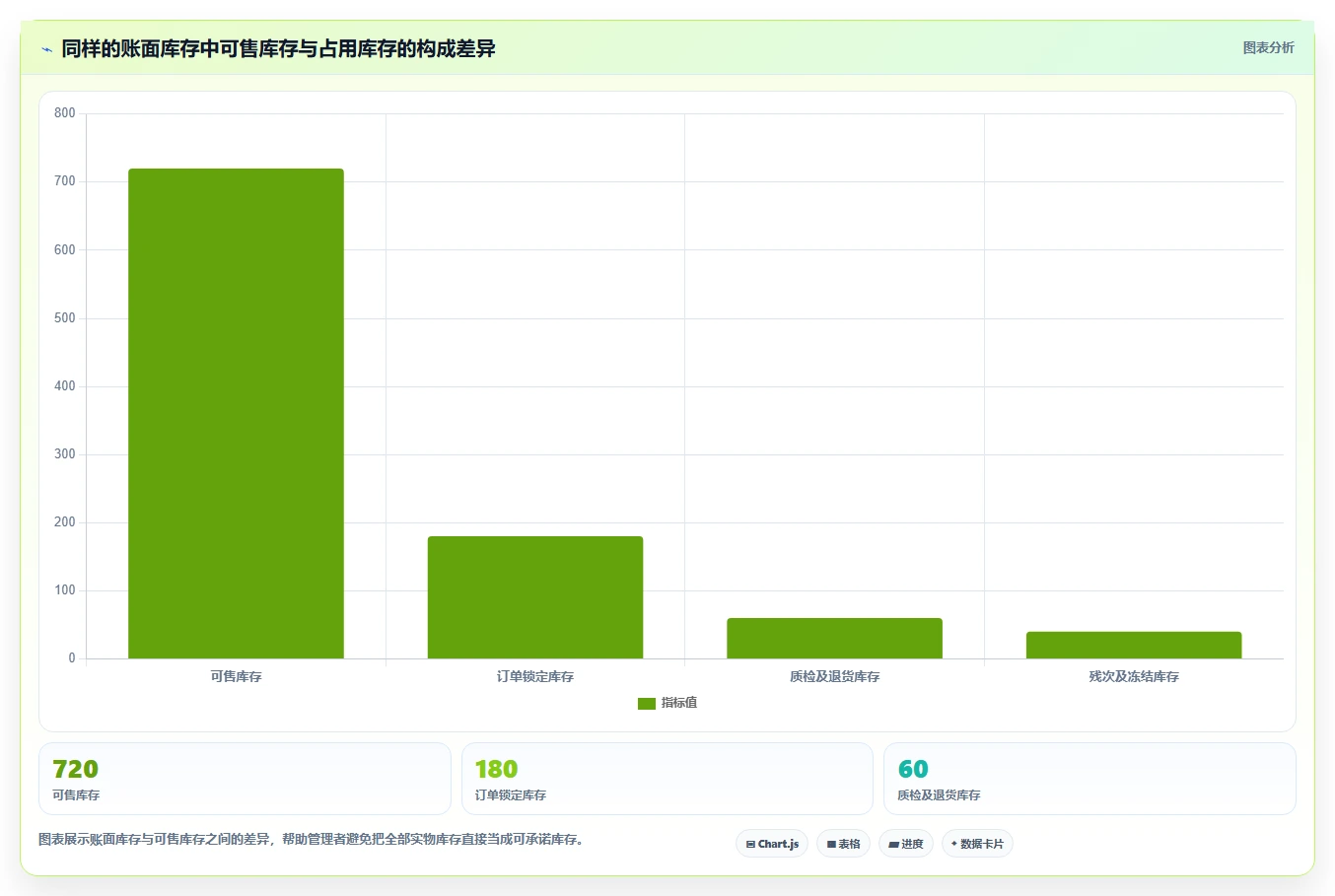This screenshot has height=896, width=1335.
Task: Click the 质检及退货库存 bar in the chart
Action: [834, 638]
